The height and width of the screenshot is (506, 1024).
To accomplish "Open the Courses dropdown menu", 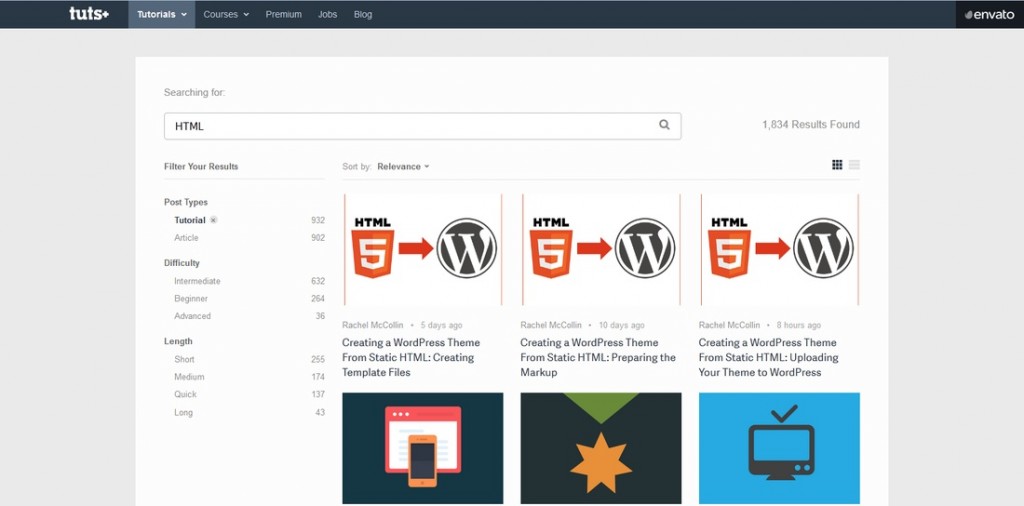I will [x=226, y=14].
